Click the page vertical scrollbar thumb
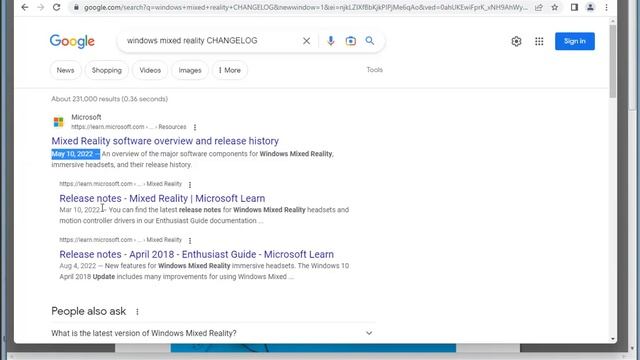Image resolution: width=640 pixels, height=360 pixels. click(x=613, y=61)
